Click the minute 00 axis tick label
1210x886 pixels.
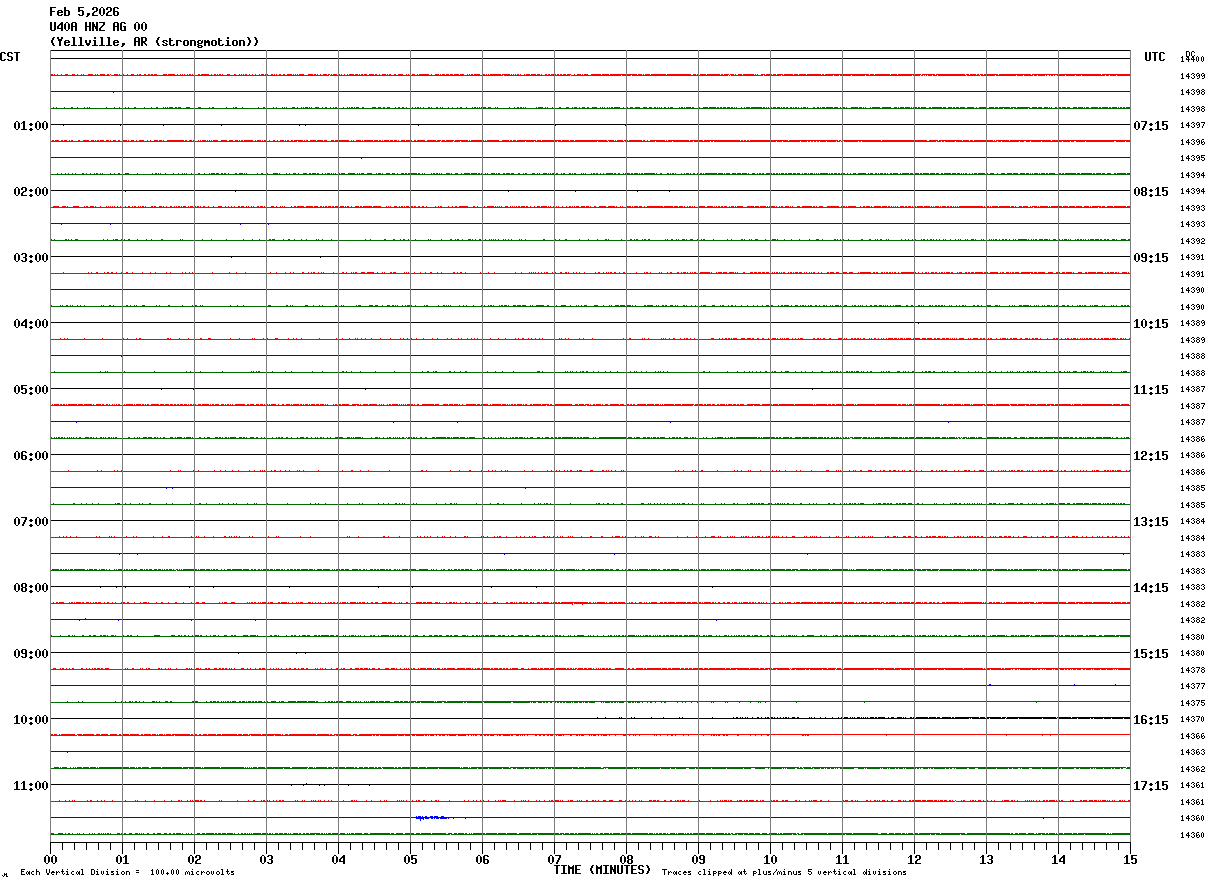(51, 860)
